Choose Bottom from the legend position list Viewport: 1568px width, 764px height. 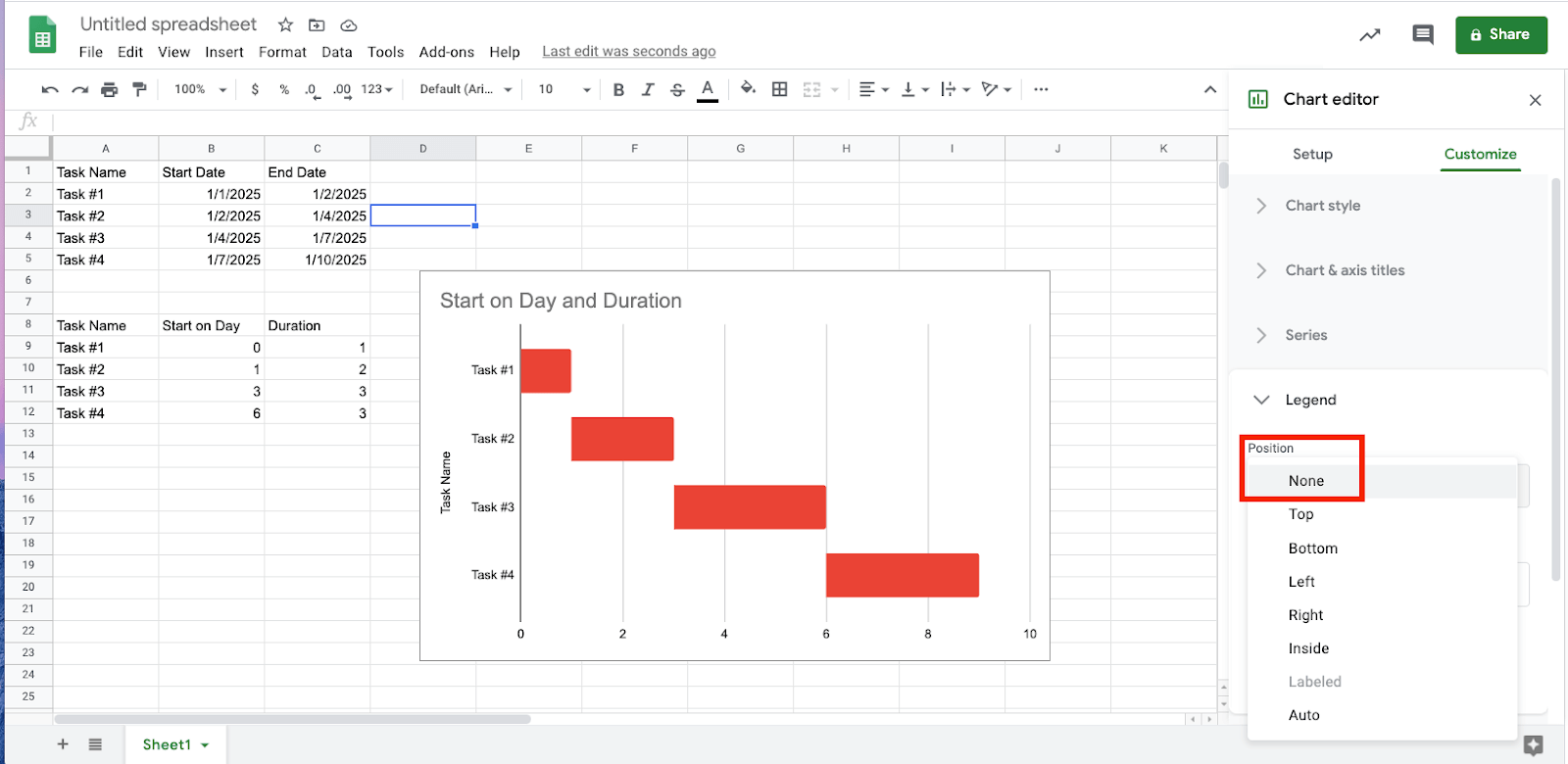[x=1312, y=549]
